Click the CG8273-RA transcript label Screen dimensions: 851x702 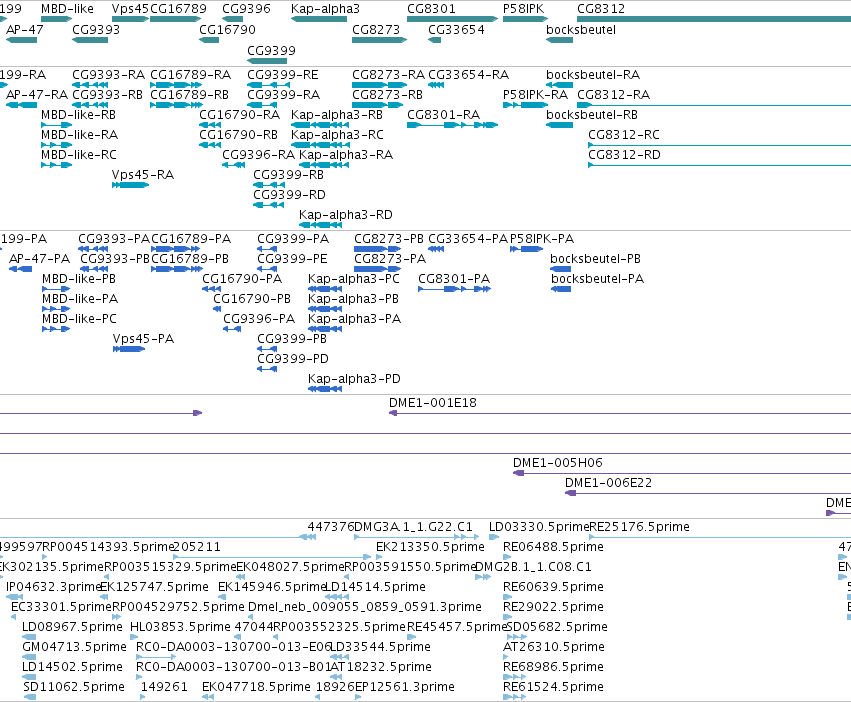pyautogui.click(x=389, y=74)
